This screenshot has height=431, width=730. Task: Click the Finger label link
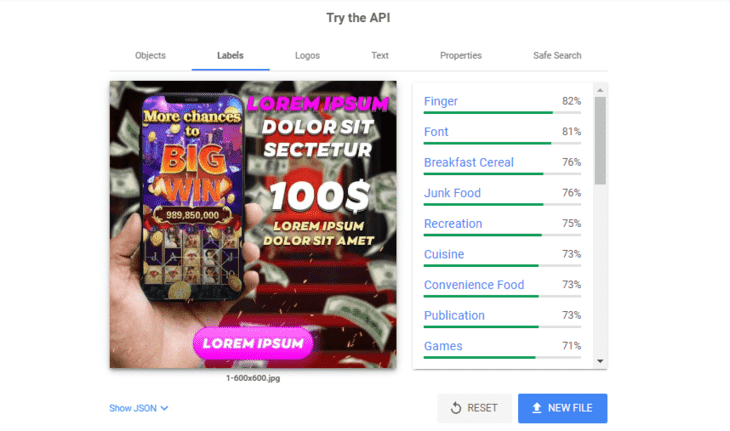click(x=440, y=101)
